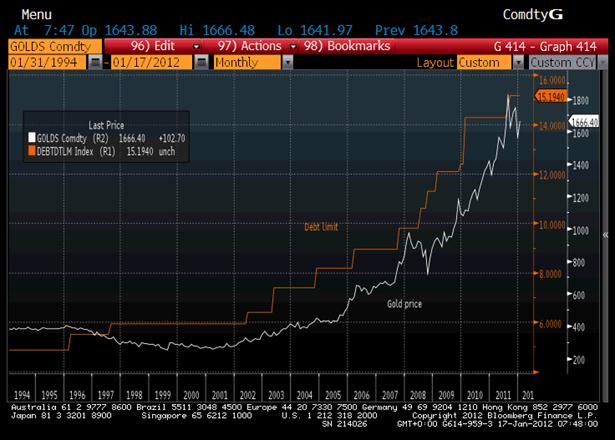Click the Lo 1641.97 quote value

315,31
